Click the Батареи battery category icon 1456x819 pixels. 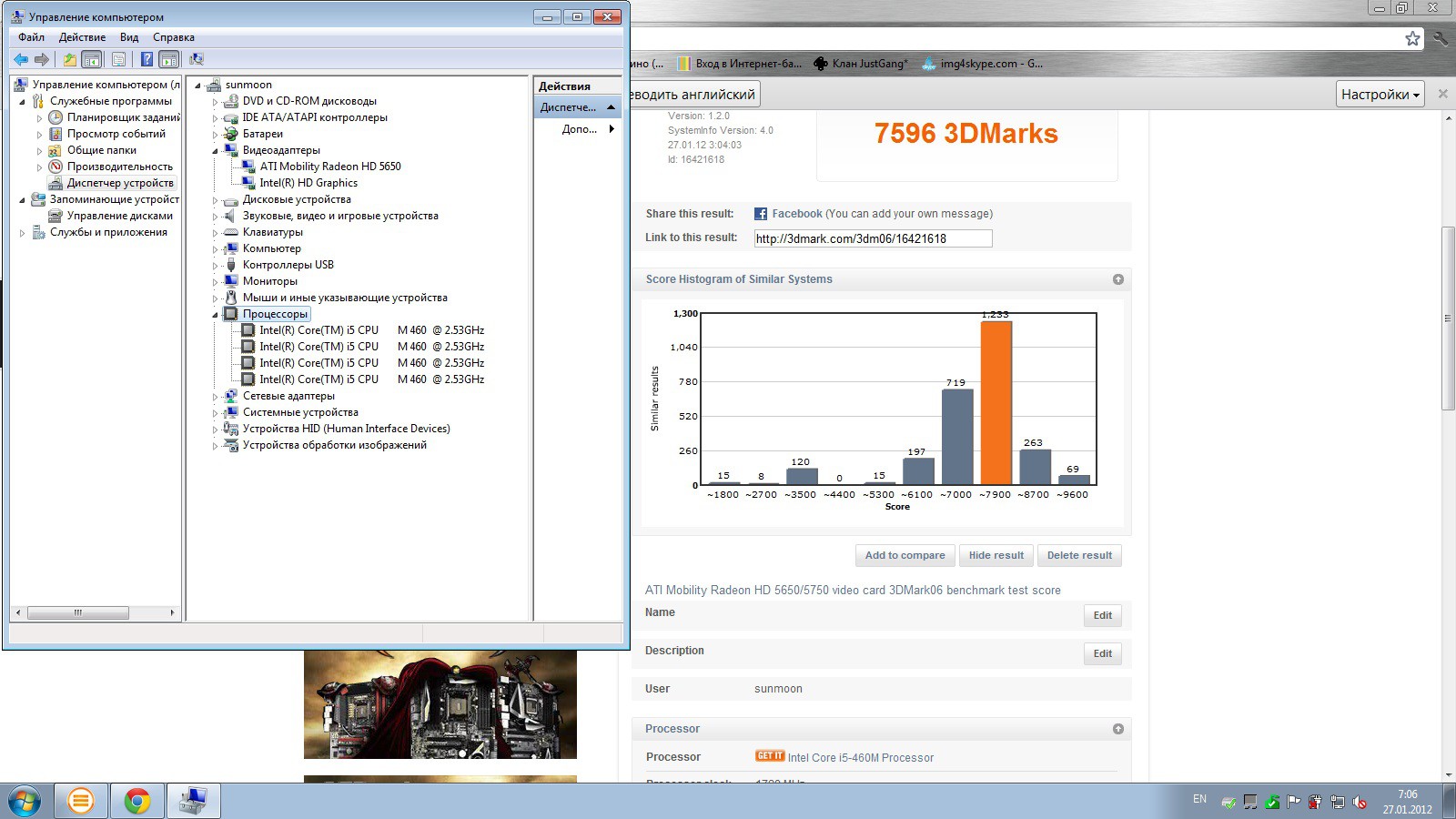point(231,134)
